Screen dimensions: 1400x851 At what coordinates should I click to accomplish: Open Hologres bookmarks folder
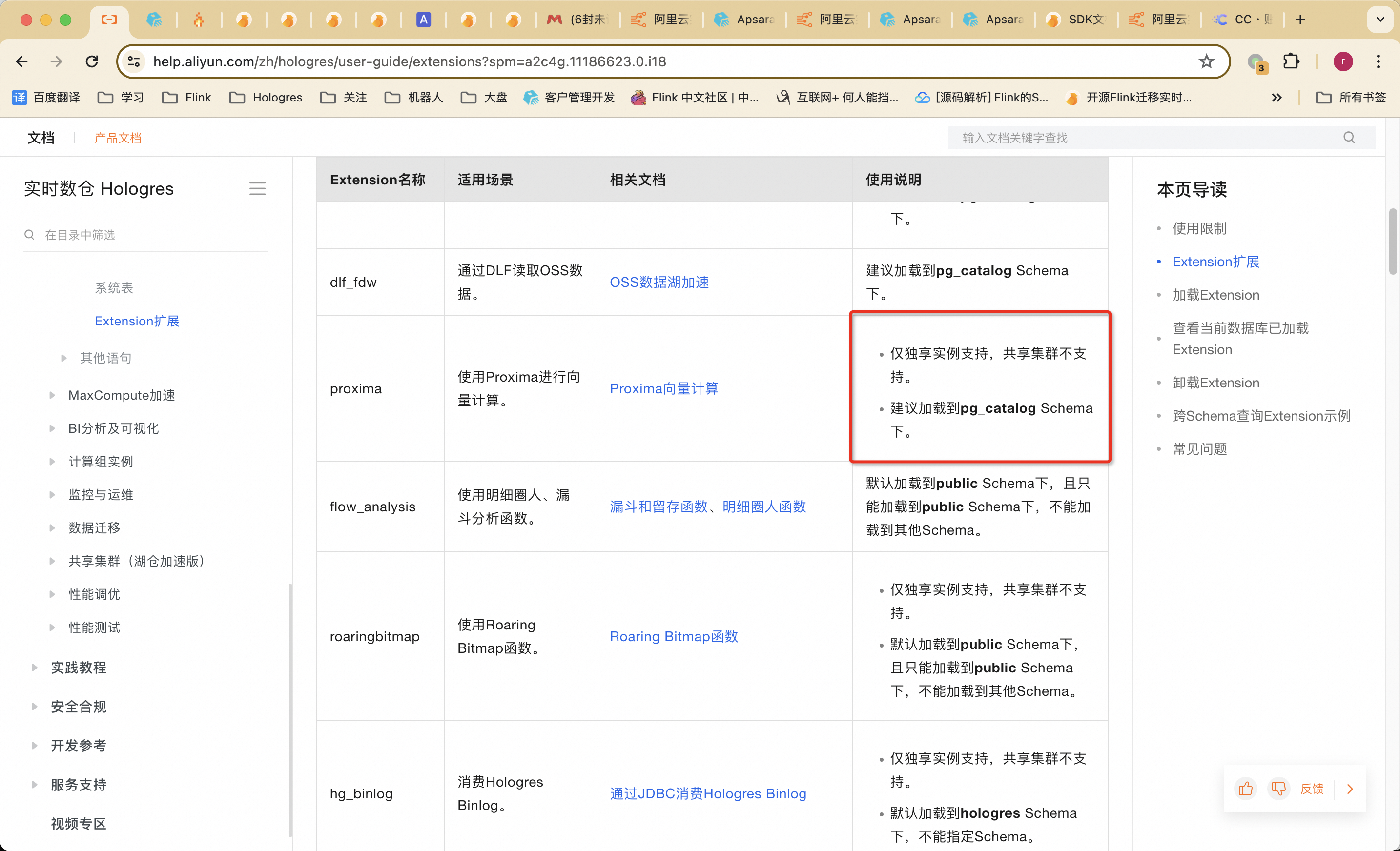point(266,98)
